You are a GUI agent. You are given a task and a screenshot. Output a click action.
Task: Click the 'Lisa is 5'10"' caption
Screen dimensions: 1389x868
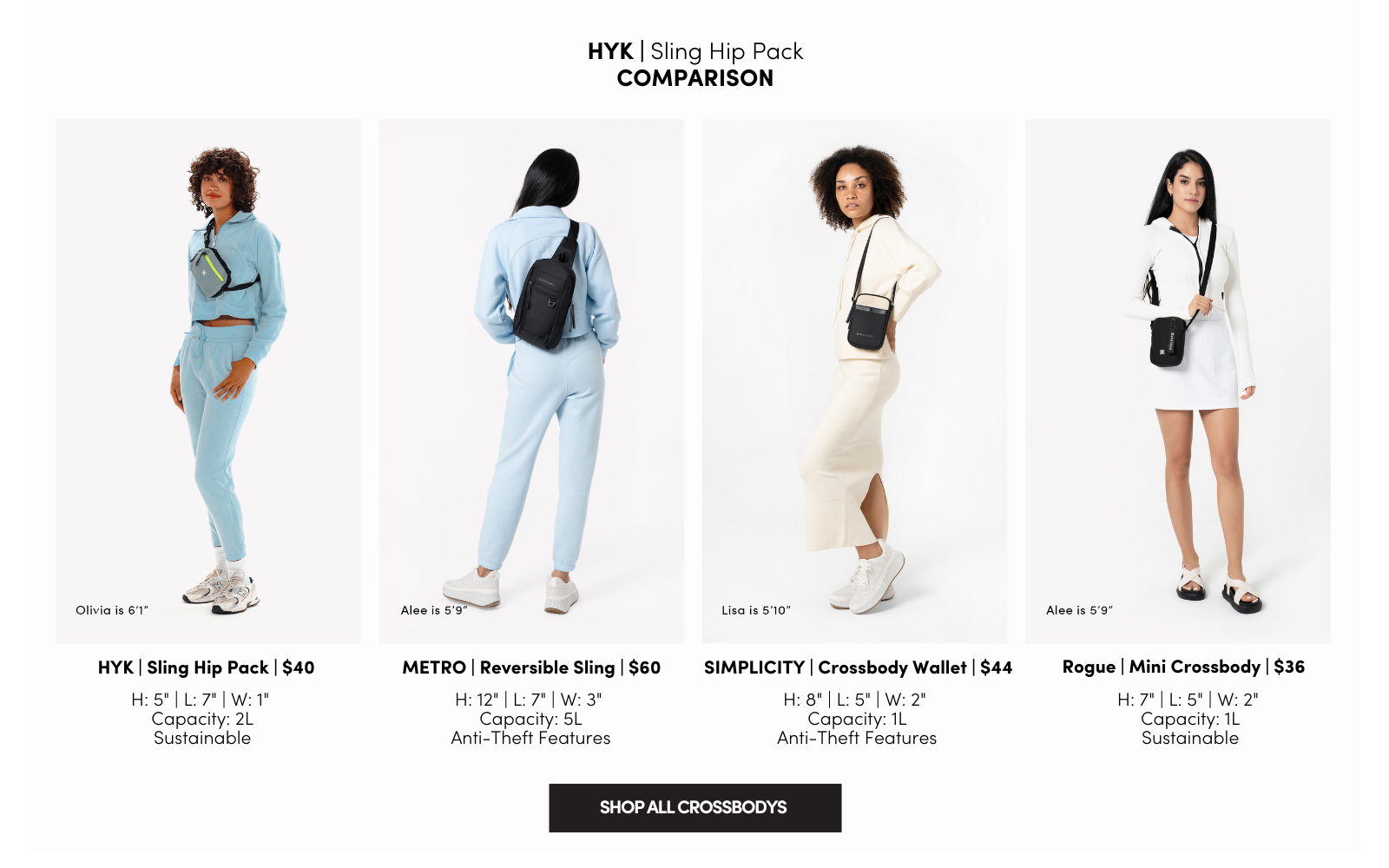point(756,610)
